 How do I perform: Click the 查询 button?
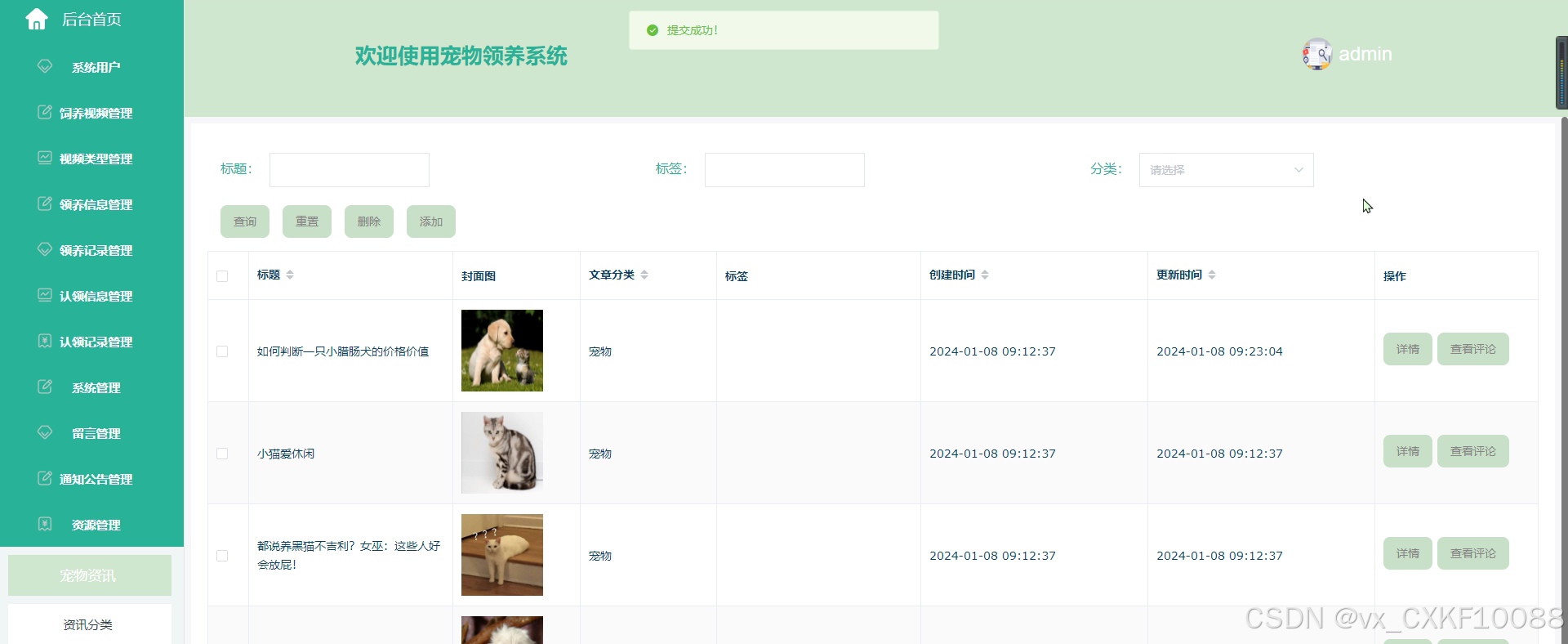point(245,221)
